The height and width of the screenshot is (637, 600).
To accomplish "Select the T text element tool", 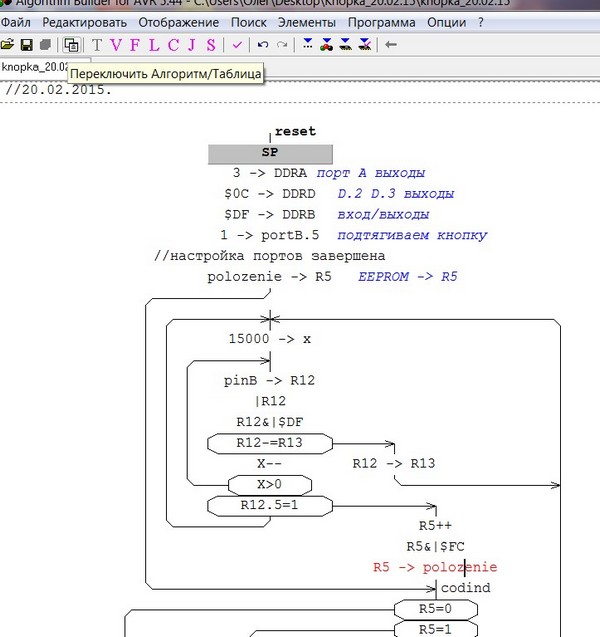I will tap(97, 44).
